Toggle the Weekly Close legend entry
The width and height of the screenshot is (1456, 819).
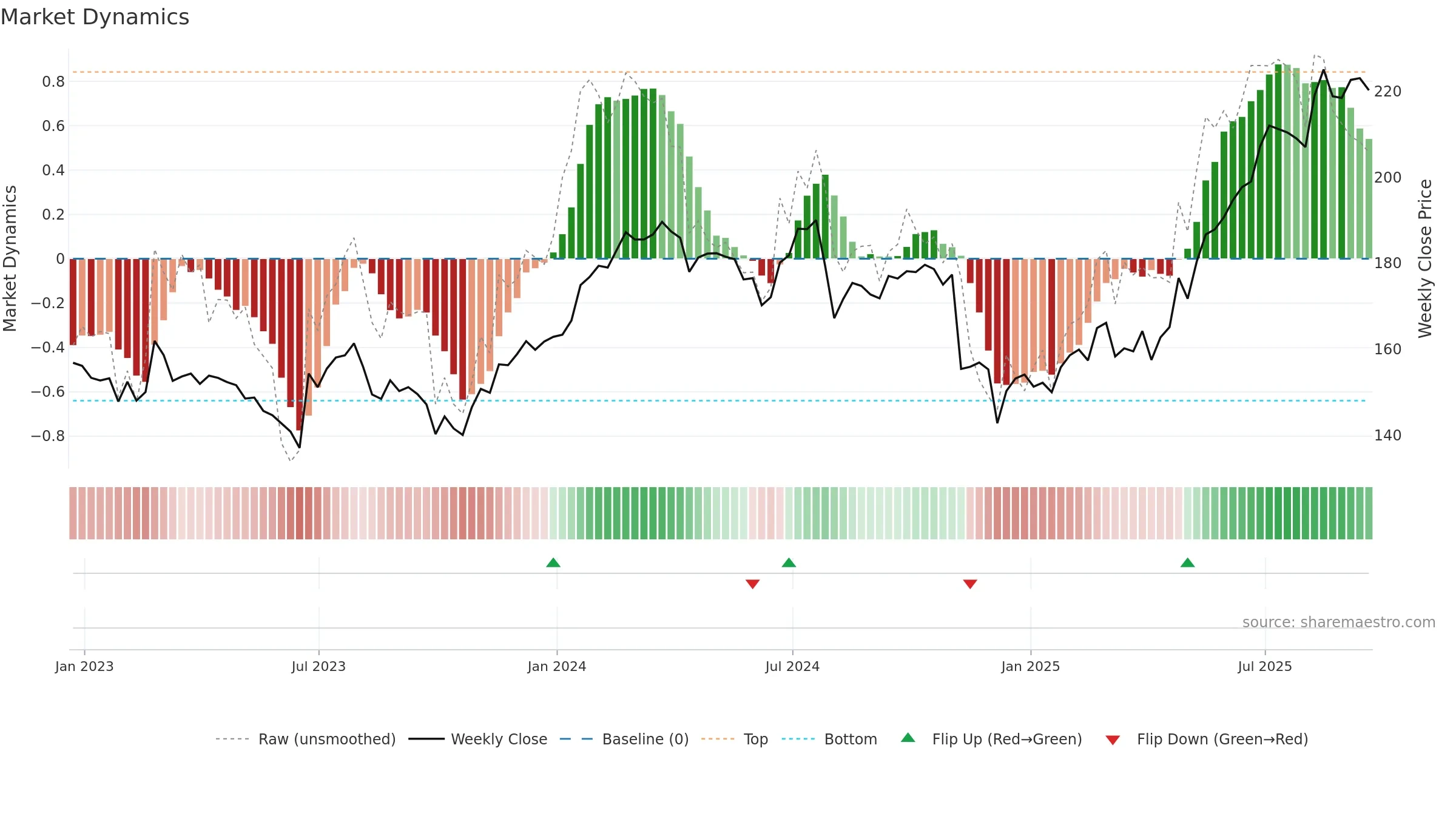[478, 739]
